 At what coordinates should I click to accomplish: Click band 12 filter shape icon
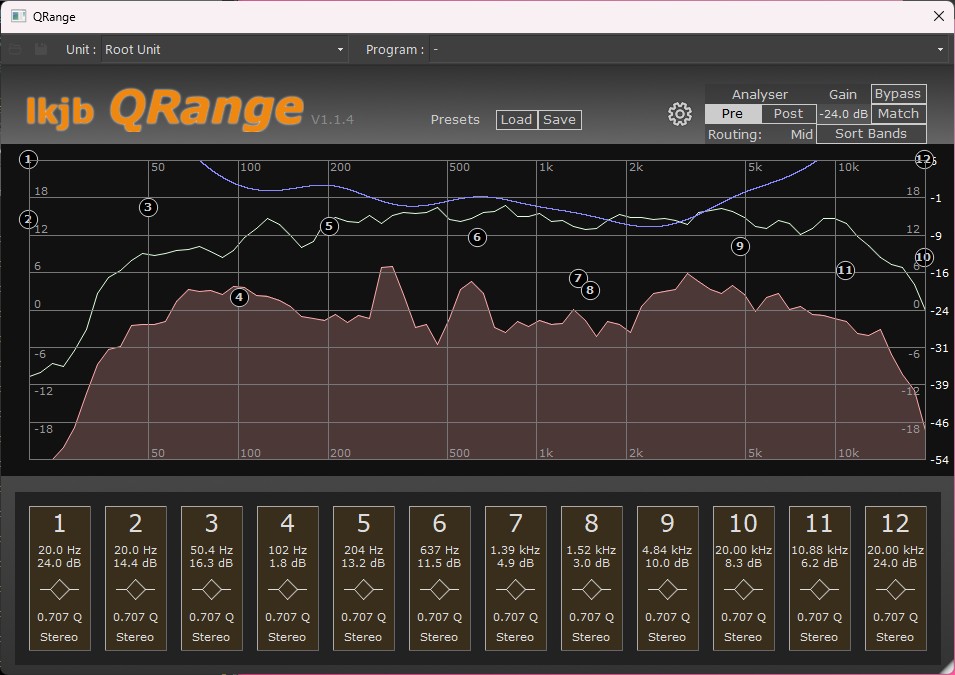pyautogui.click(x=895, y=588)
